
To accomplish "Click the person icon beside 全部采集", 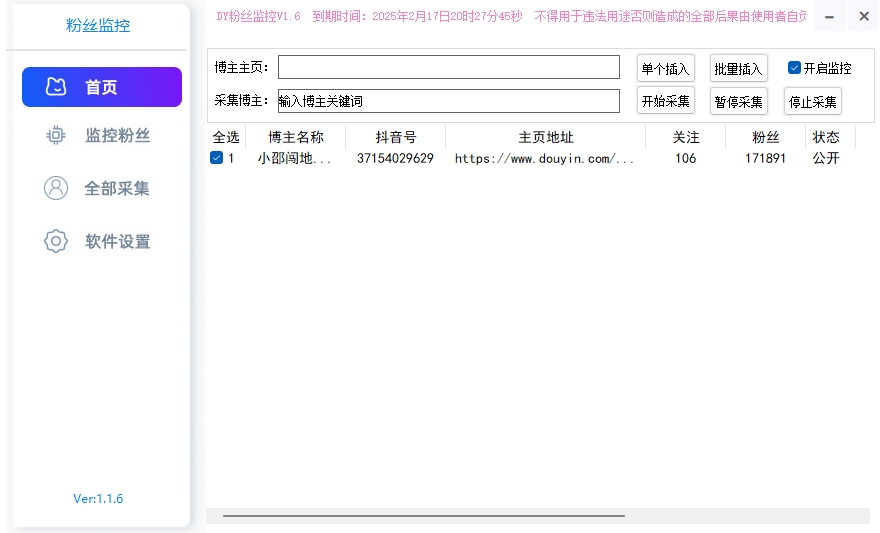I will [x=56, y=188].
